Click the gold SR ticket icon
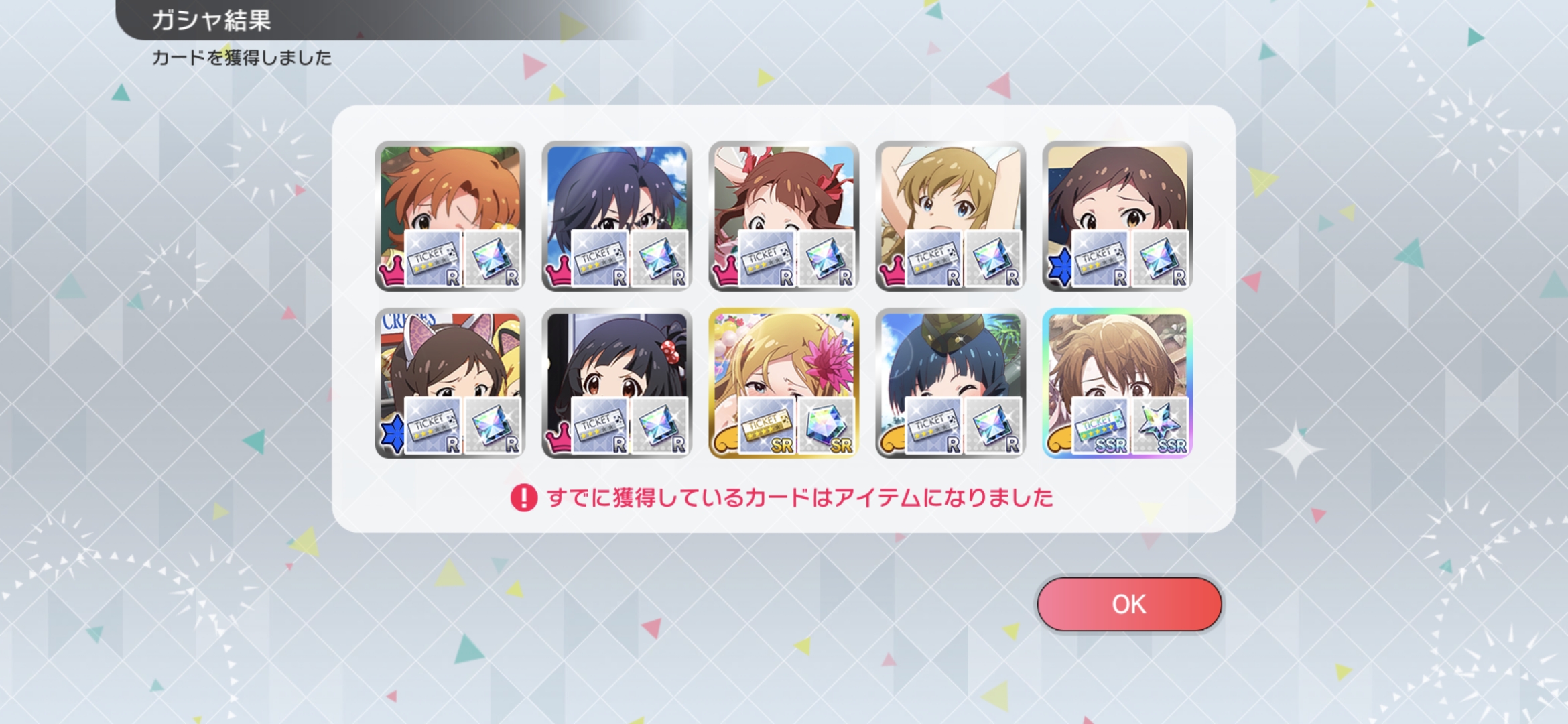This screenshot has width=1568, height=724. tap(767, 426)
